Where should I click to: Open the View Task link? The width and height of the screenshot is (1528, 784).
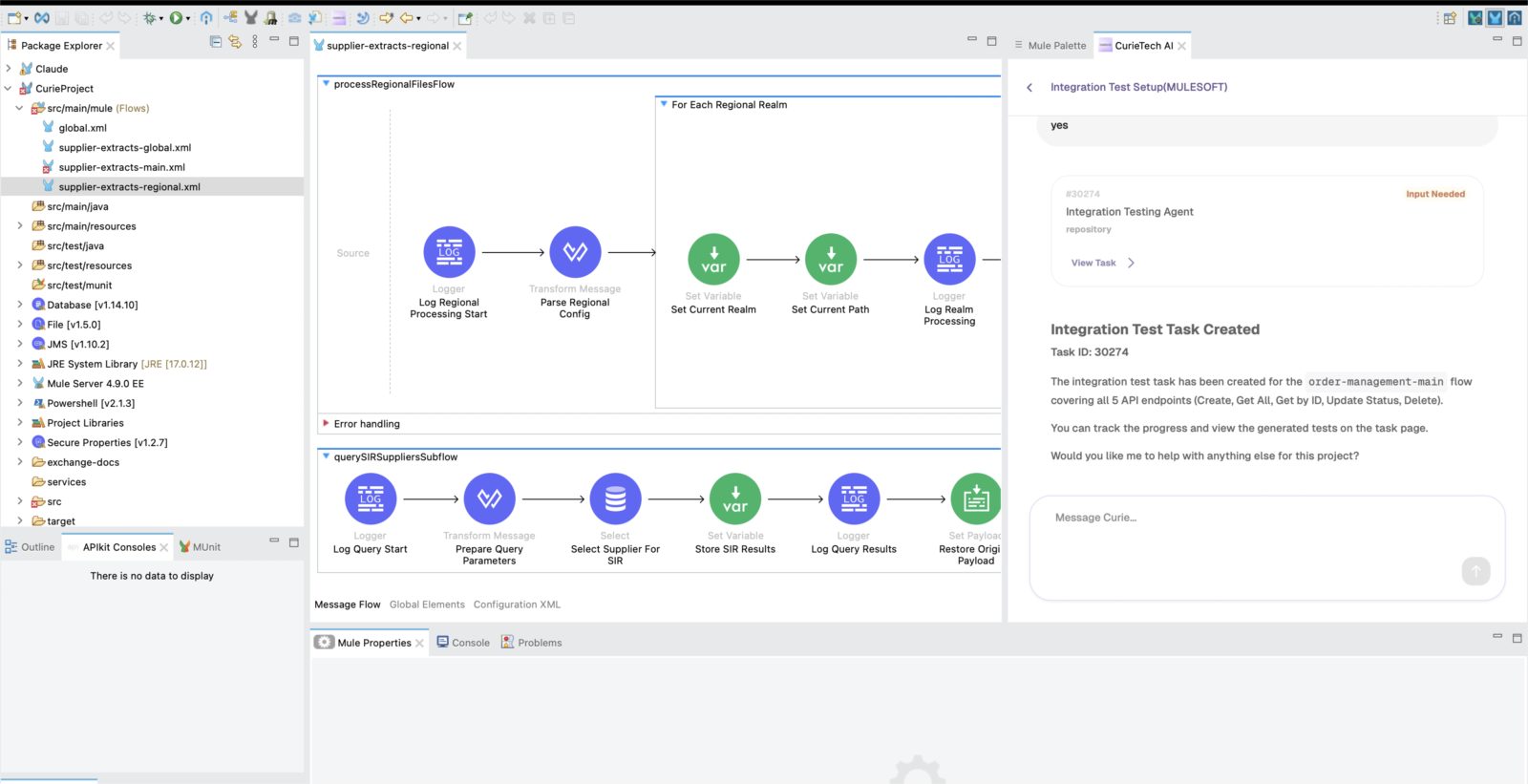pos(1102,263)
